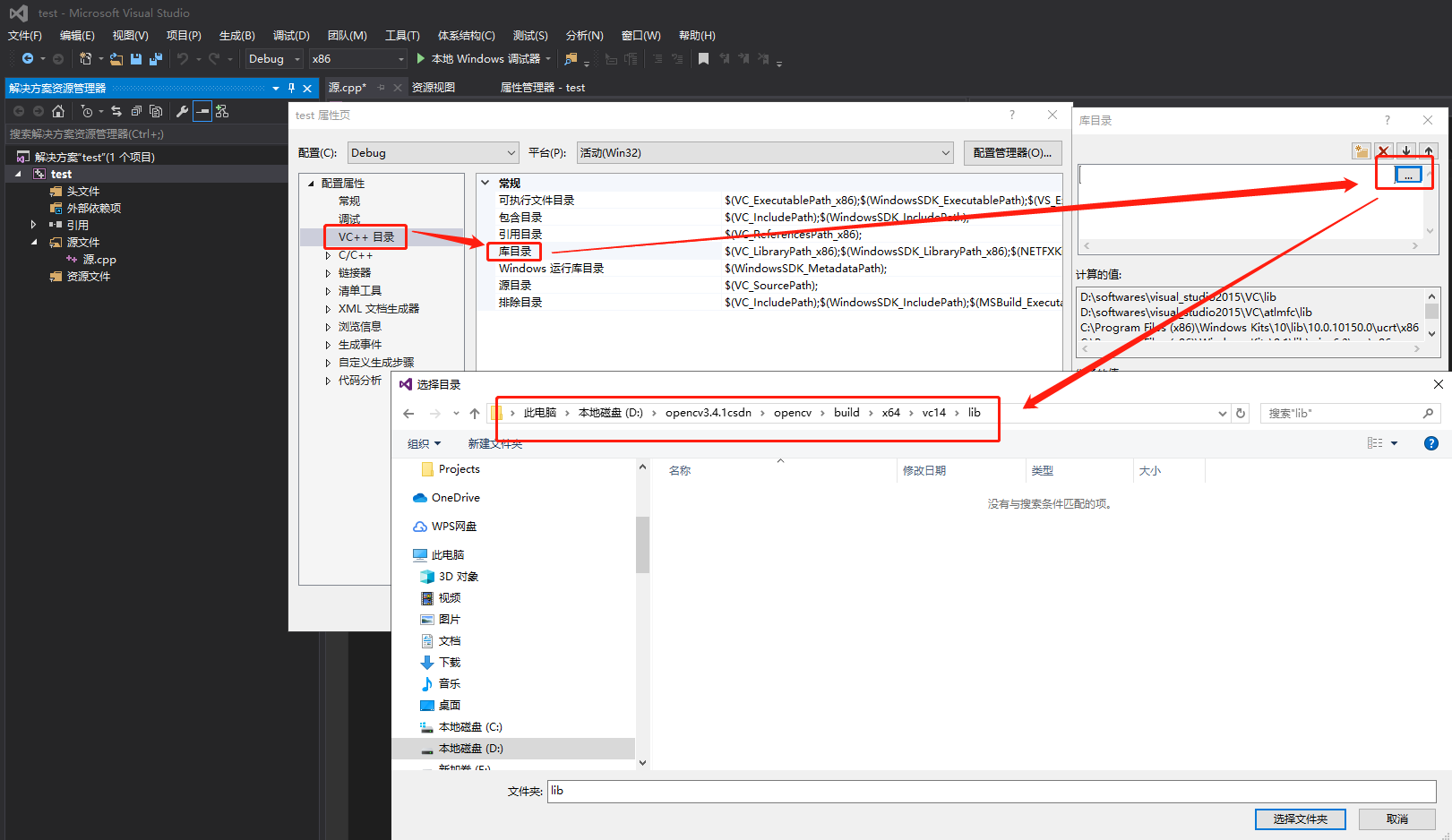1452x840 pixels.
Task: Click the 取消 button in folder dialog
Action: pyautogui.click(x=1396, y=819)
